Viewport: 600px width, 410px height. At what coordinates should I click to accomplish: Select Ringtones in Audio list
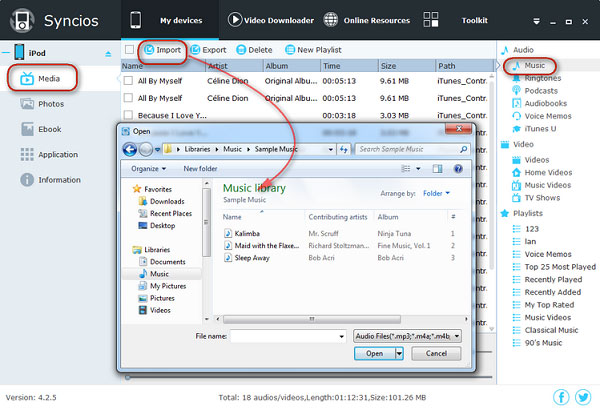point(537,78)
